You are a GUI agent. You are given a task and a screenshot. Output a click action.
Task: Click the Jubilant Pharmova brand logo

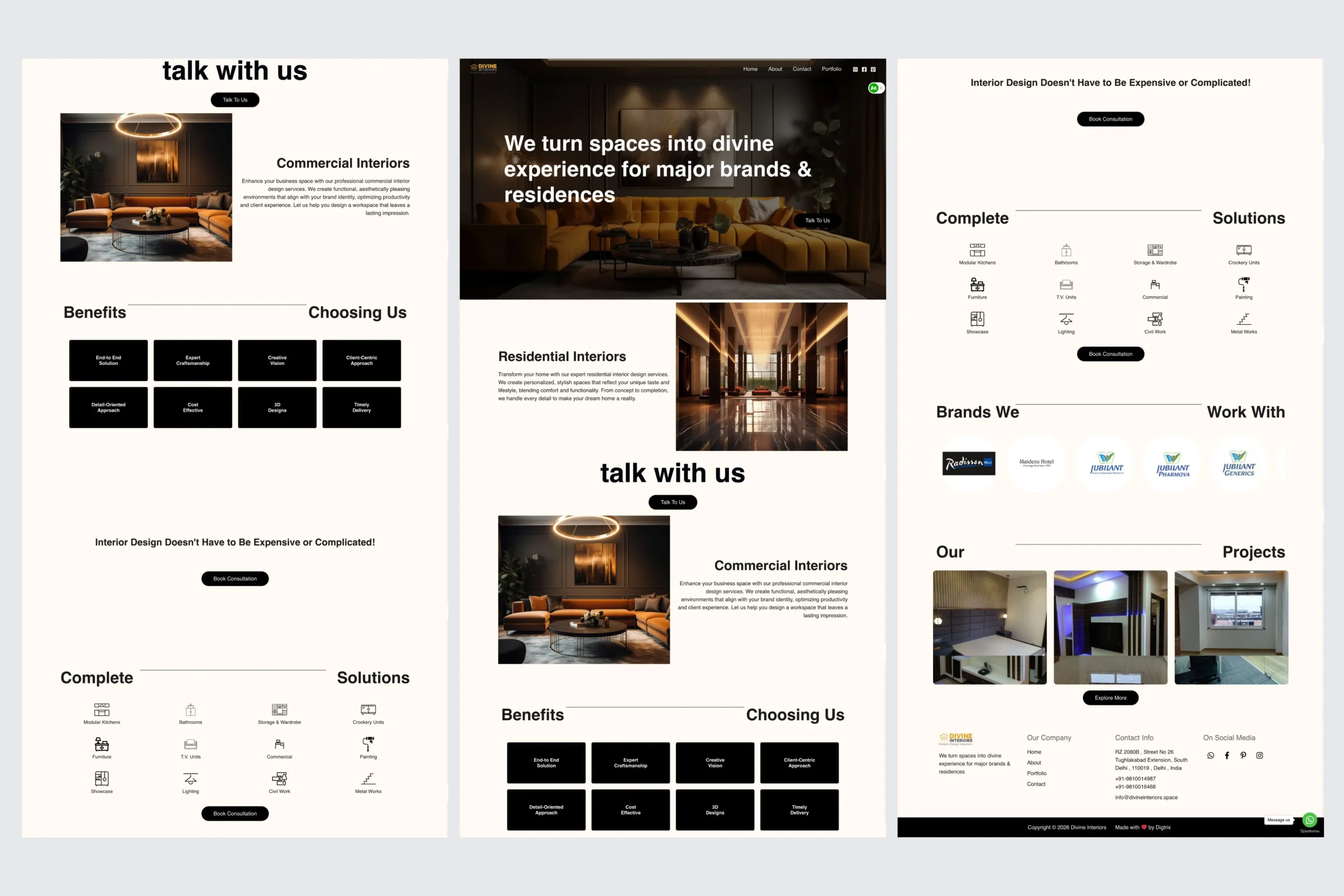(1172, 464)
